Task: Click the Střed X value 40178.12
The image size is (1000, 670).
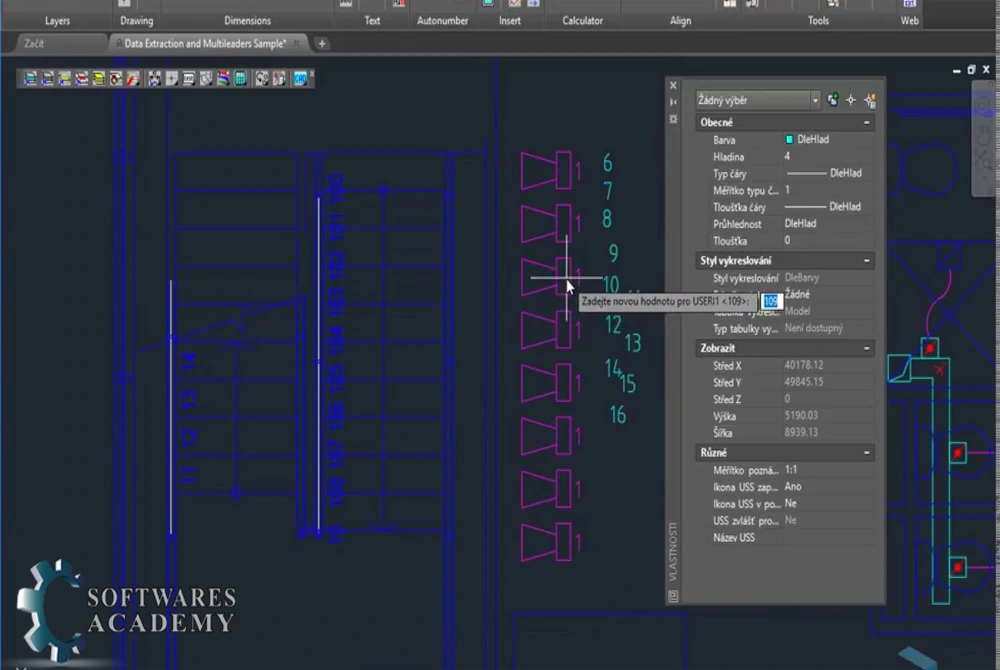Action: coord(804,365)
